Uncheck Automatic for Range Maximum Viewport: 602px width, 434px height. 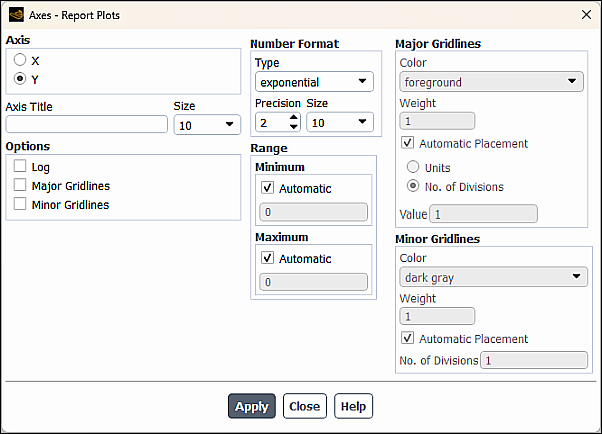pos(267,258)
